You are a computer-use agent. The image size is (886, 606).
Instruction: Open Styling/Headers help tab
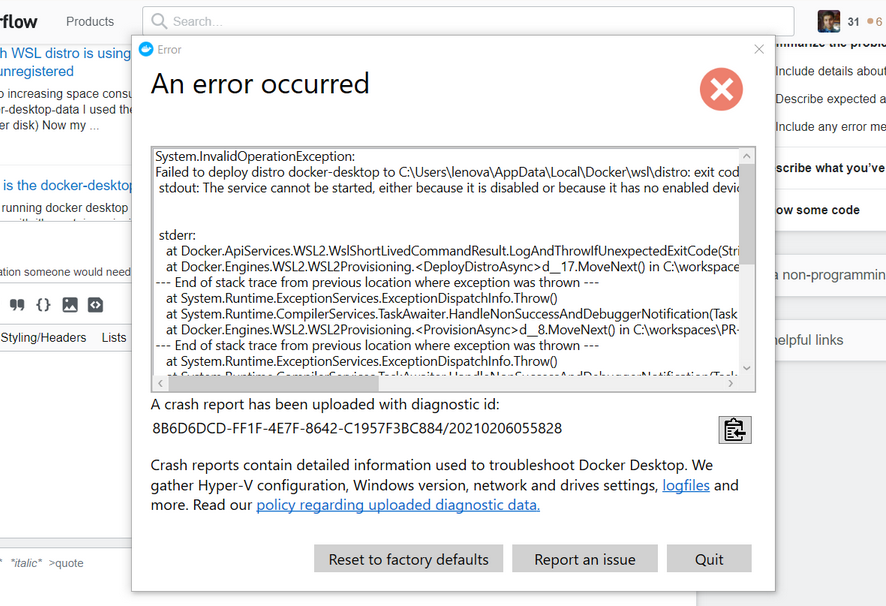pyautogui.click(x=43, y=337)
